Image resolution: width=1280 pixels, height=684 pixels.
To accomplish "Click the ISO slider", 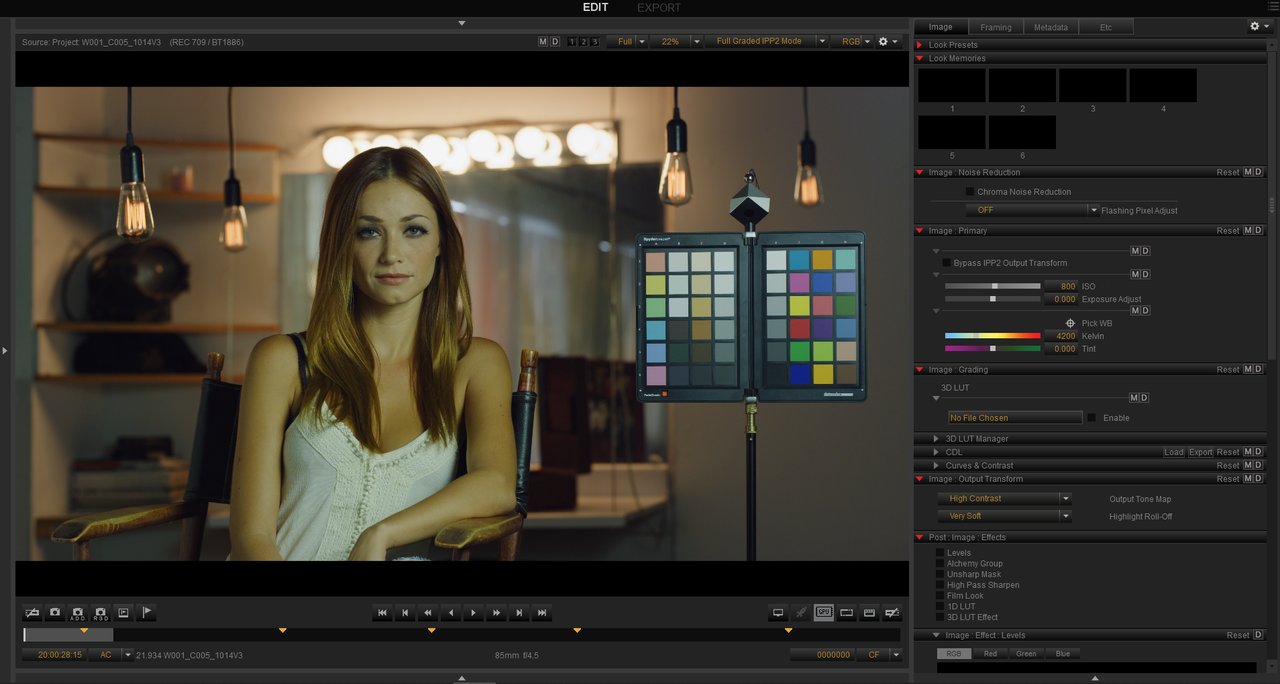I will (x=992, y=286).
